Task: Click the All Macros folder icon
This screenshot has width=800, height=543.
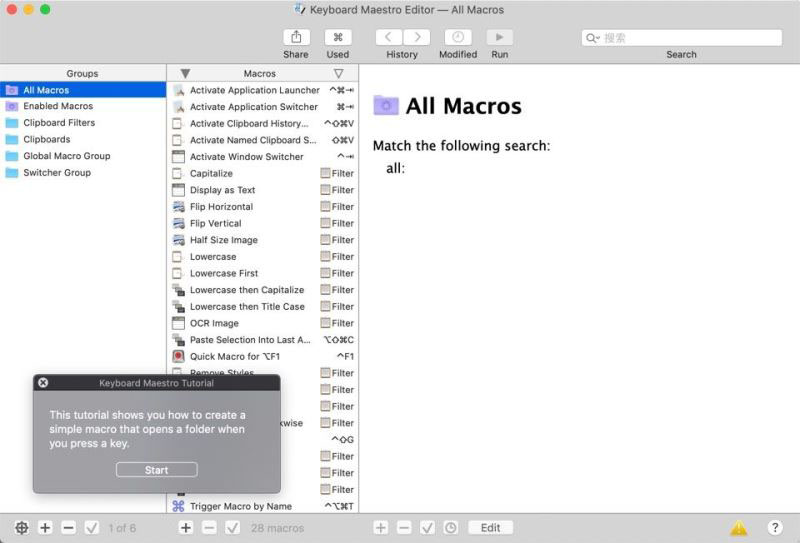Action: point(386,105)
